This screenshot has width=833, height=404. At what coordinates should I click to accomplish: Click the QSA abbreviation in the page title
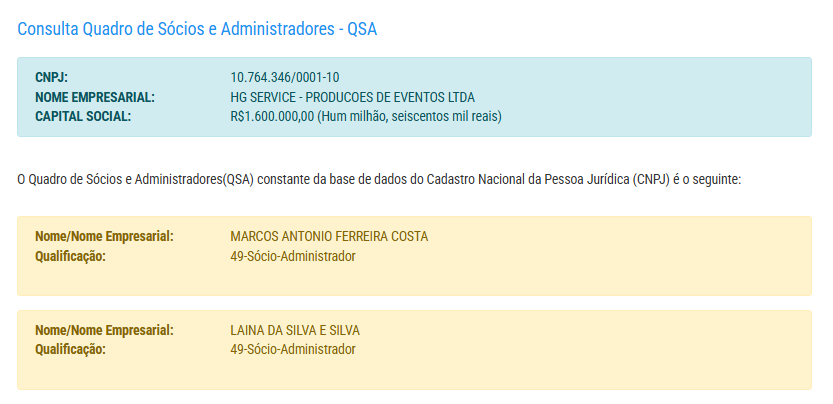361,29
